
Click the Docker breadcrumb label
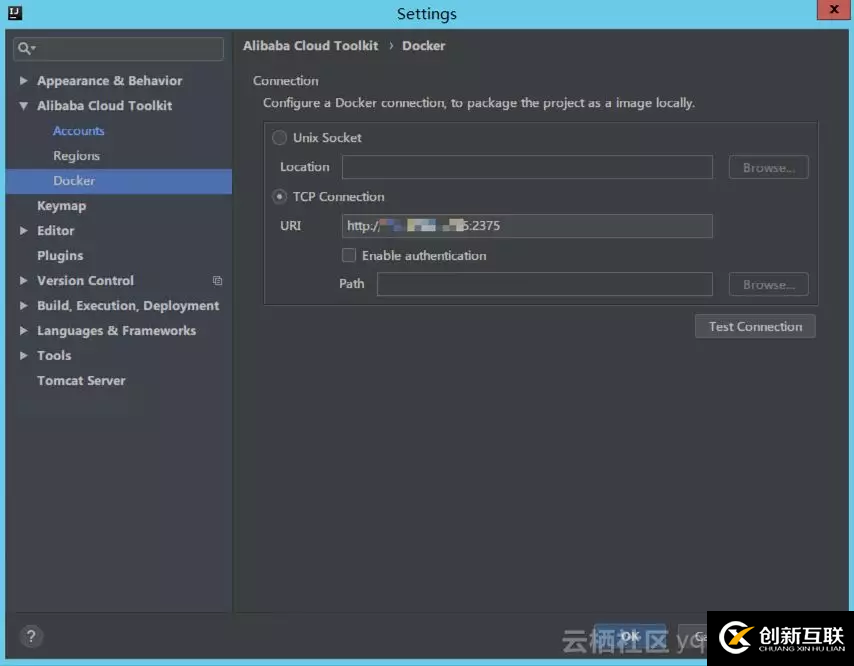[x=423, y=46]
